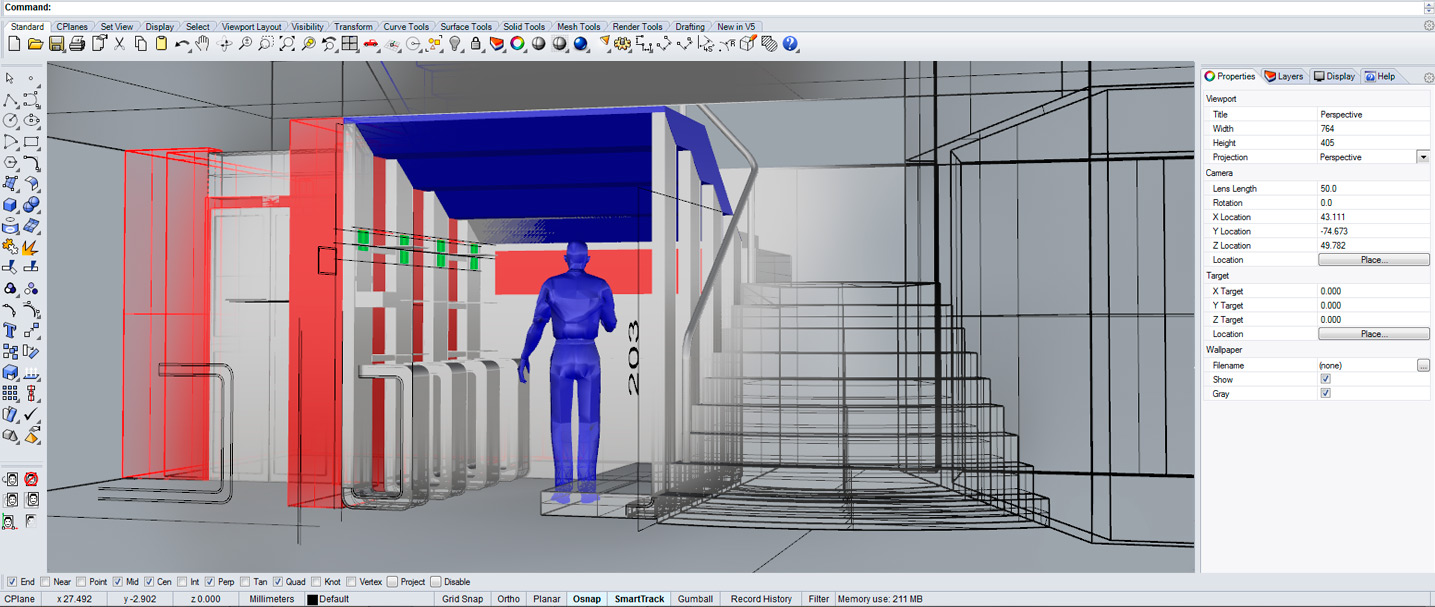This screenshot has height=607, width=1435.
Task: Toggle Grid Snap in status bar
Action: [462, 599]
